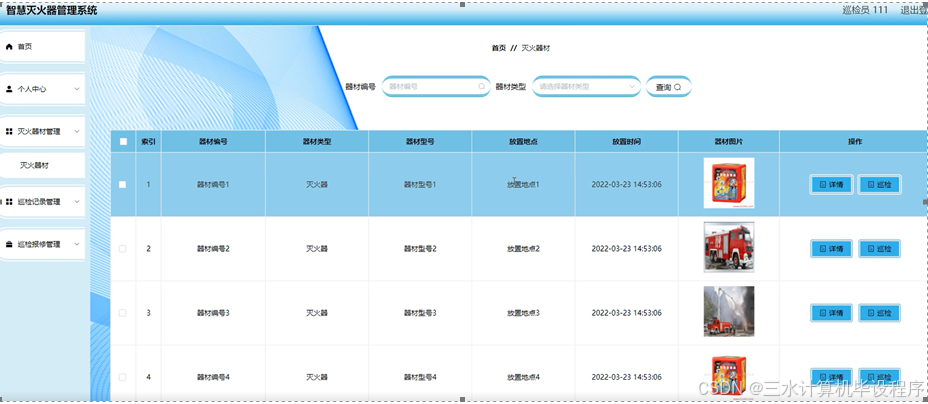Click cell 器材型号2
928x404 pixels.
tap(420, 249)
